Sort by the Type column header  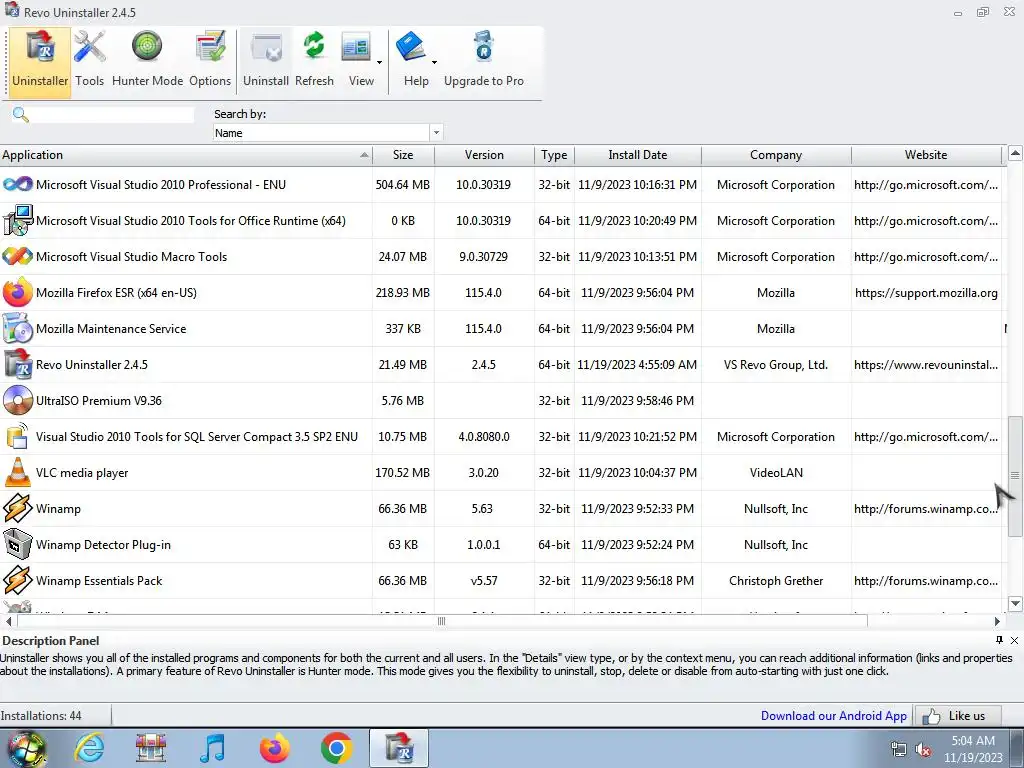554,155
